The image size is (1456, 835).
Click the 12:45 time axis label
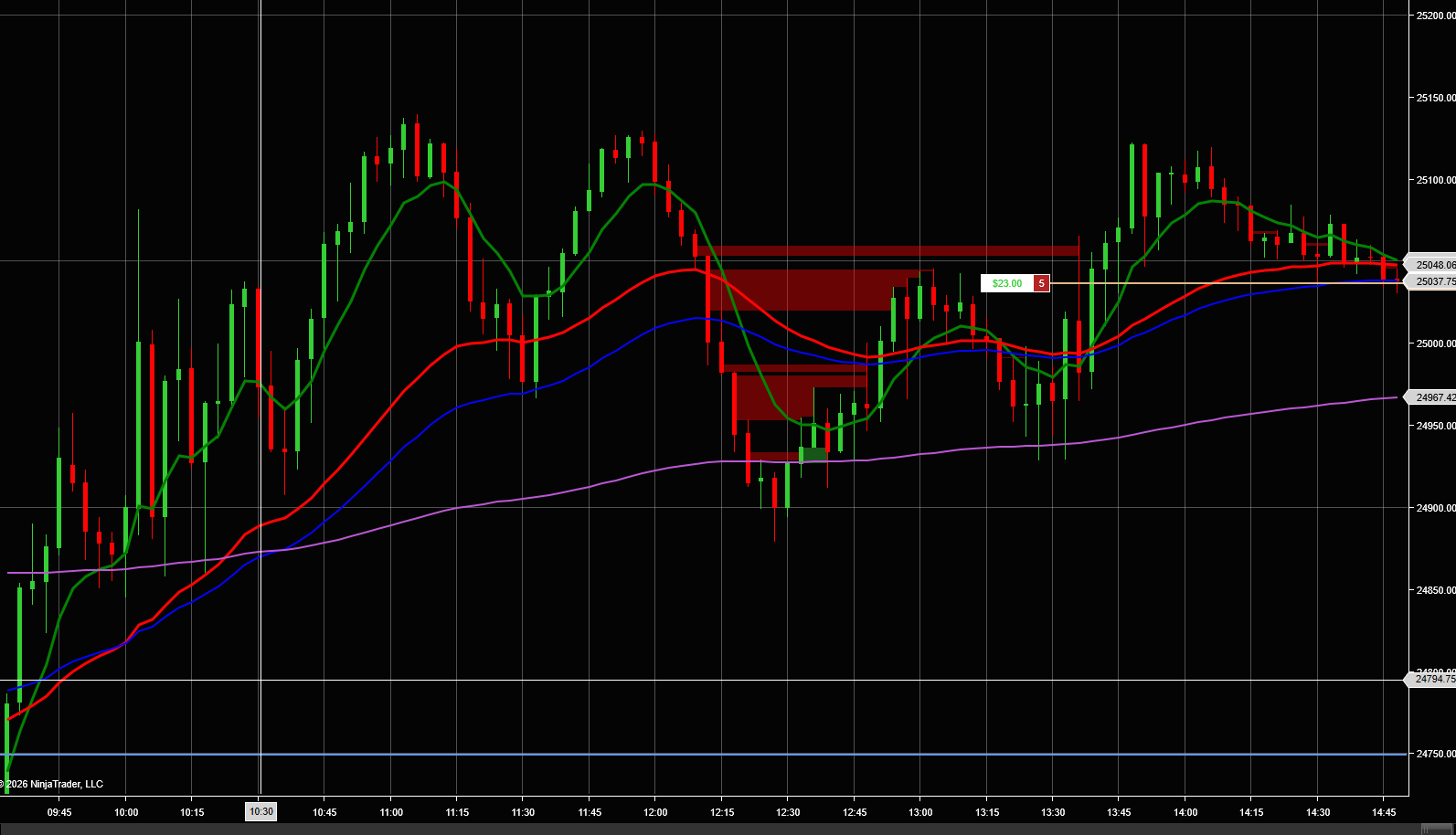click(855, 812)
